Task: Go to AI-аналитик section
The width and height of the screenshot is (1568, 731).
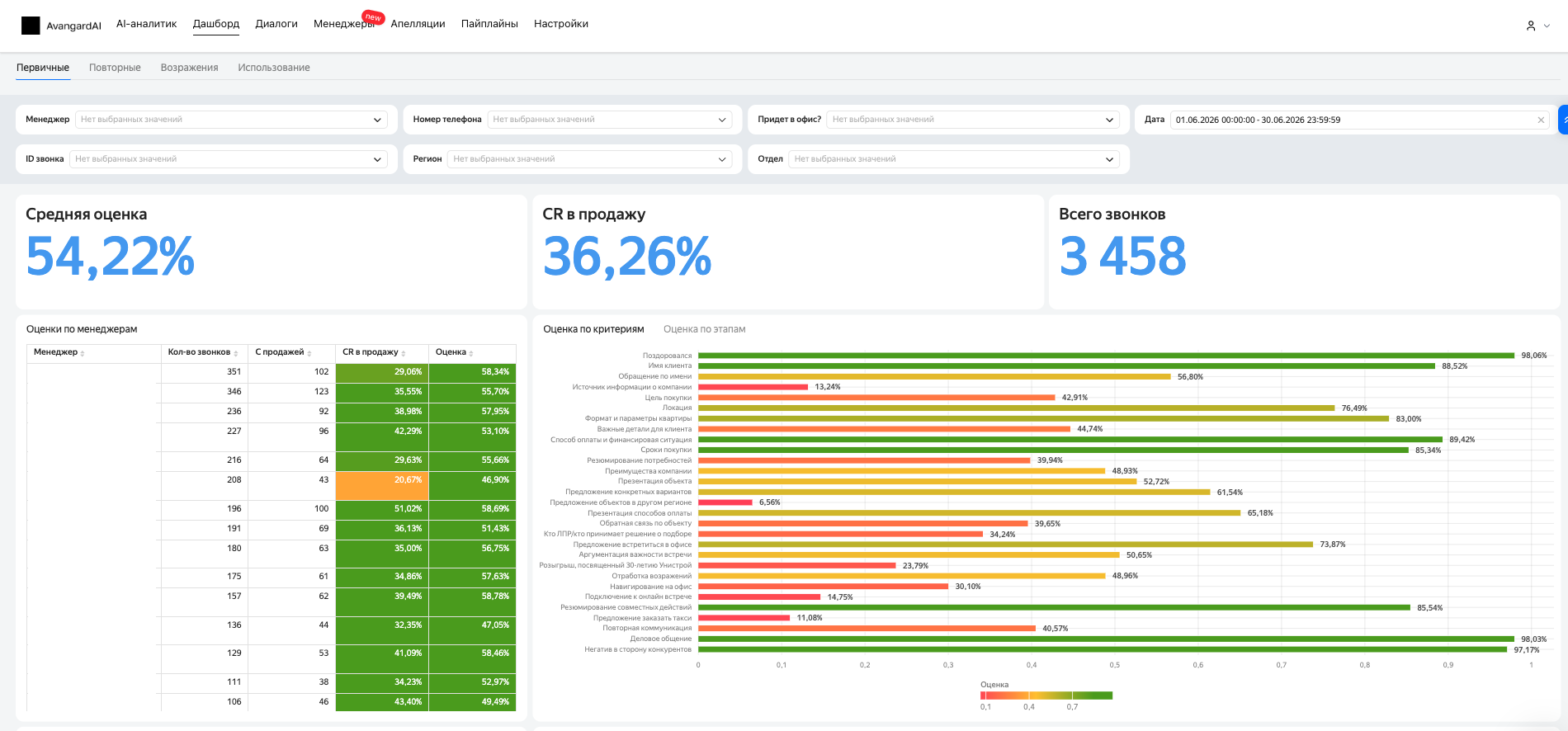Action: 147,24
